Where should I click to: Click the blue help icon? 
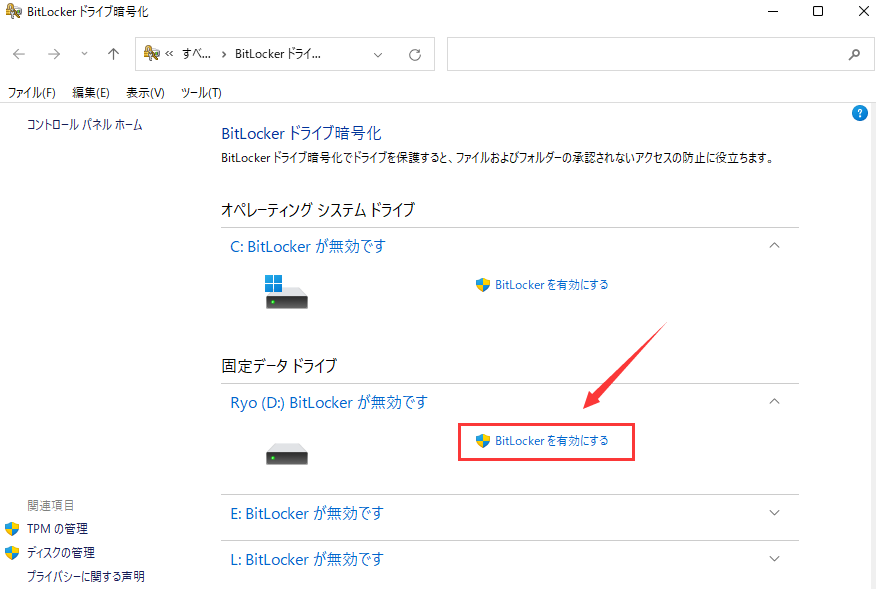point(860,113)
